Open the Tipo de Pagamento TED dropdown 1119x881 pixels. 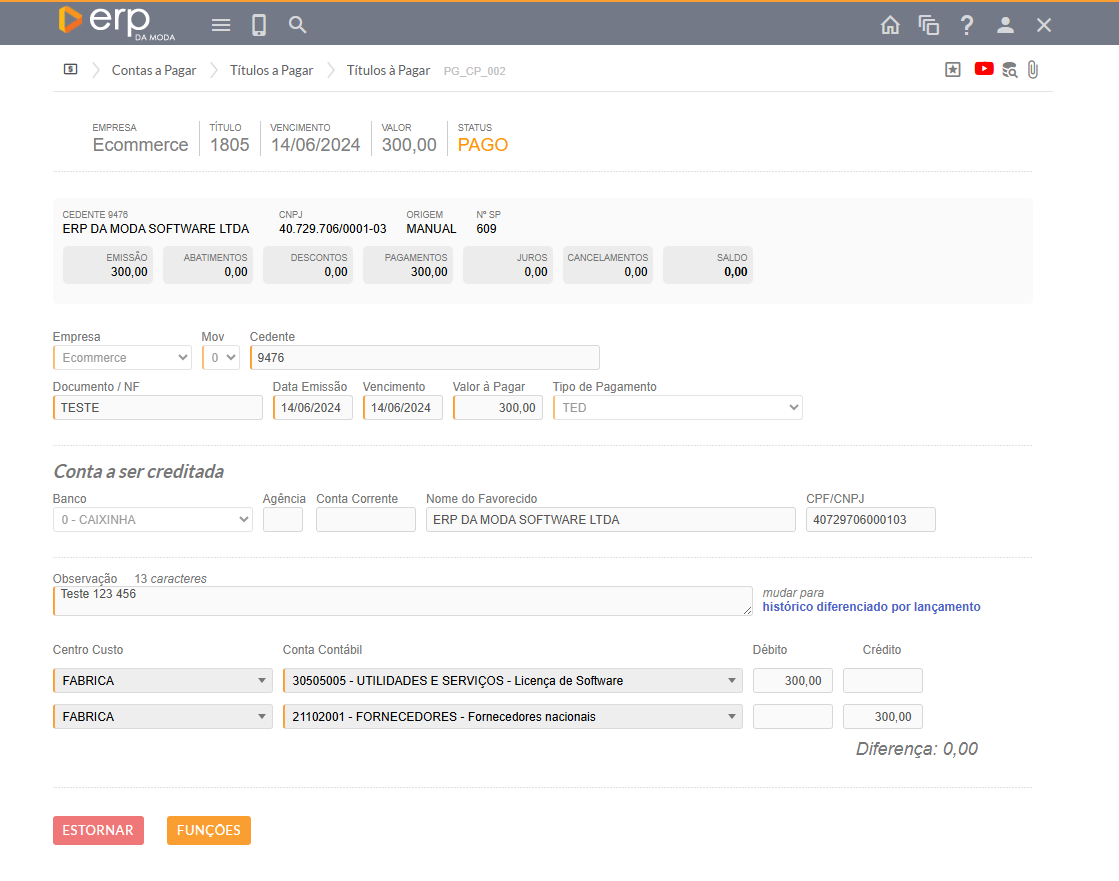point(677,407)
